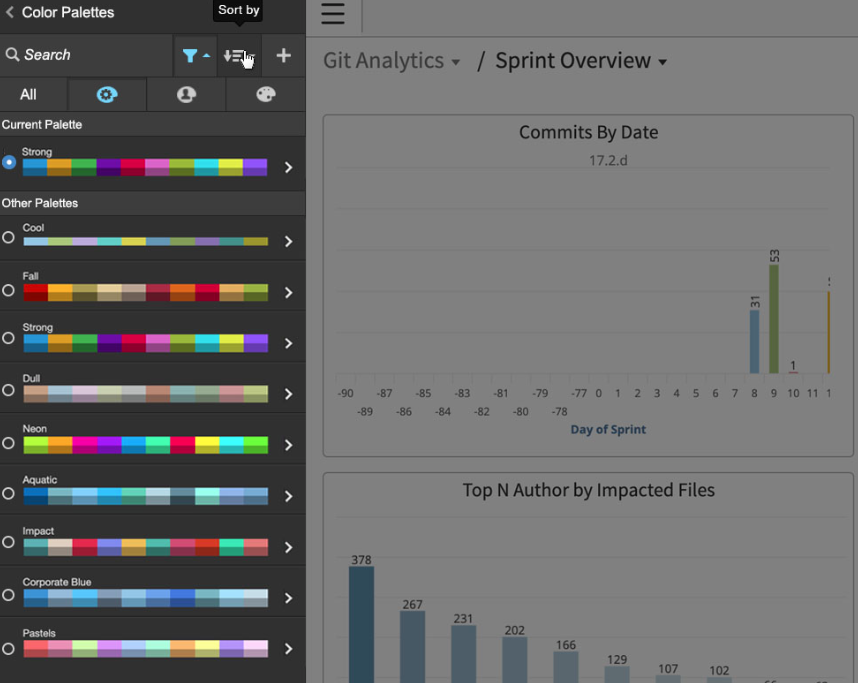Select the Corporate Blue palette radio button
The image size is (858, 683).
[8, 595]
